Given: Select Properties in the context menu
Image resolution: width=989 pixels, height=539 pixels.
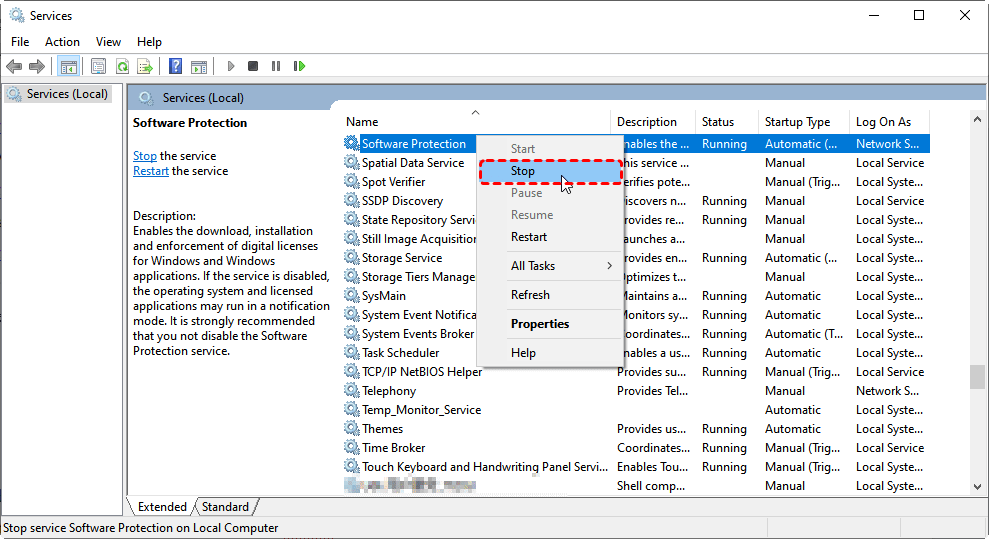Looking at the screenshot, I should (539, 324).
